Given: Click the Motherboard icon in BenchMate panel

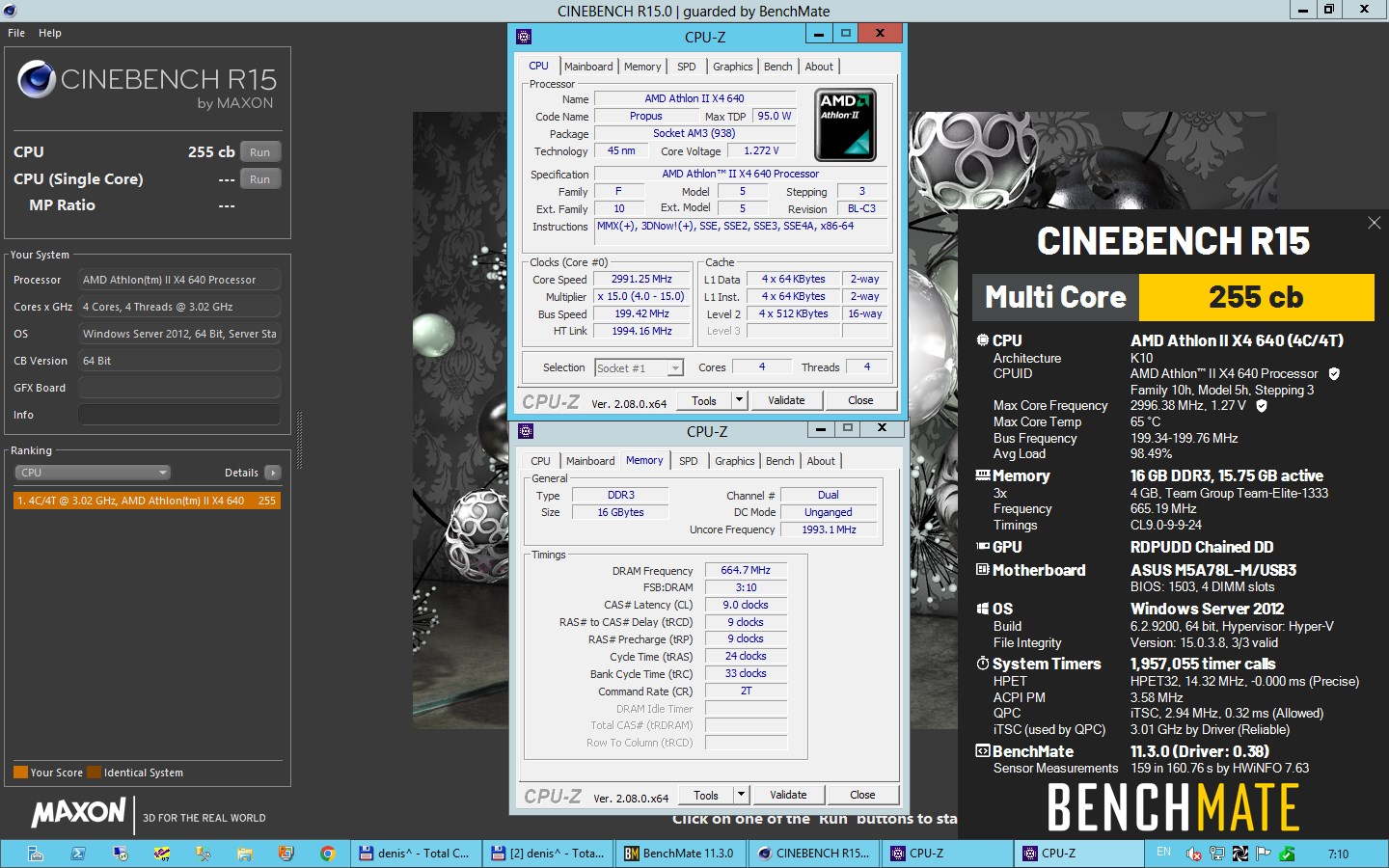Looking at the screenshot, I should click(983, 570).
